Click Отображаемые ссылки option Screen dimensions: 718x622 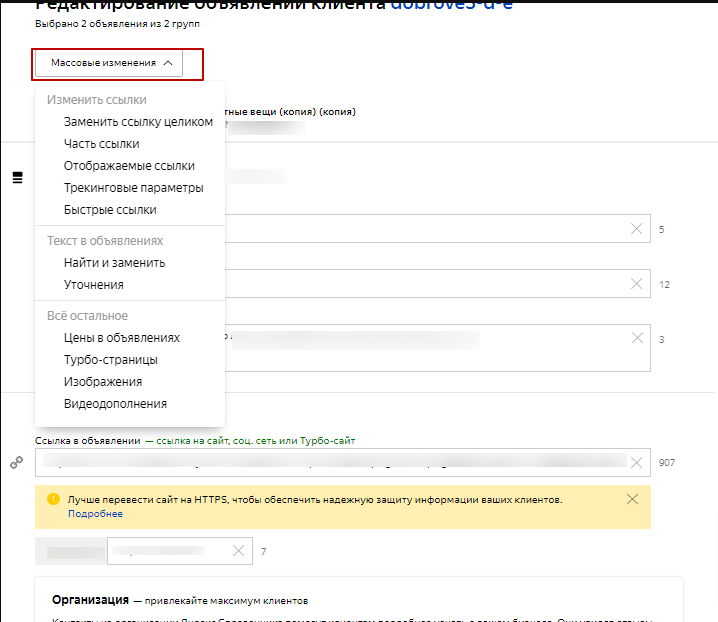[x=129, y=166]
